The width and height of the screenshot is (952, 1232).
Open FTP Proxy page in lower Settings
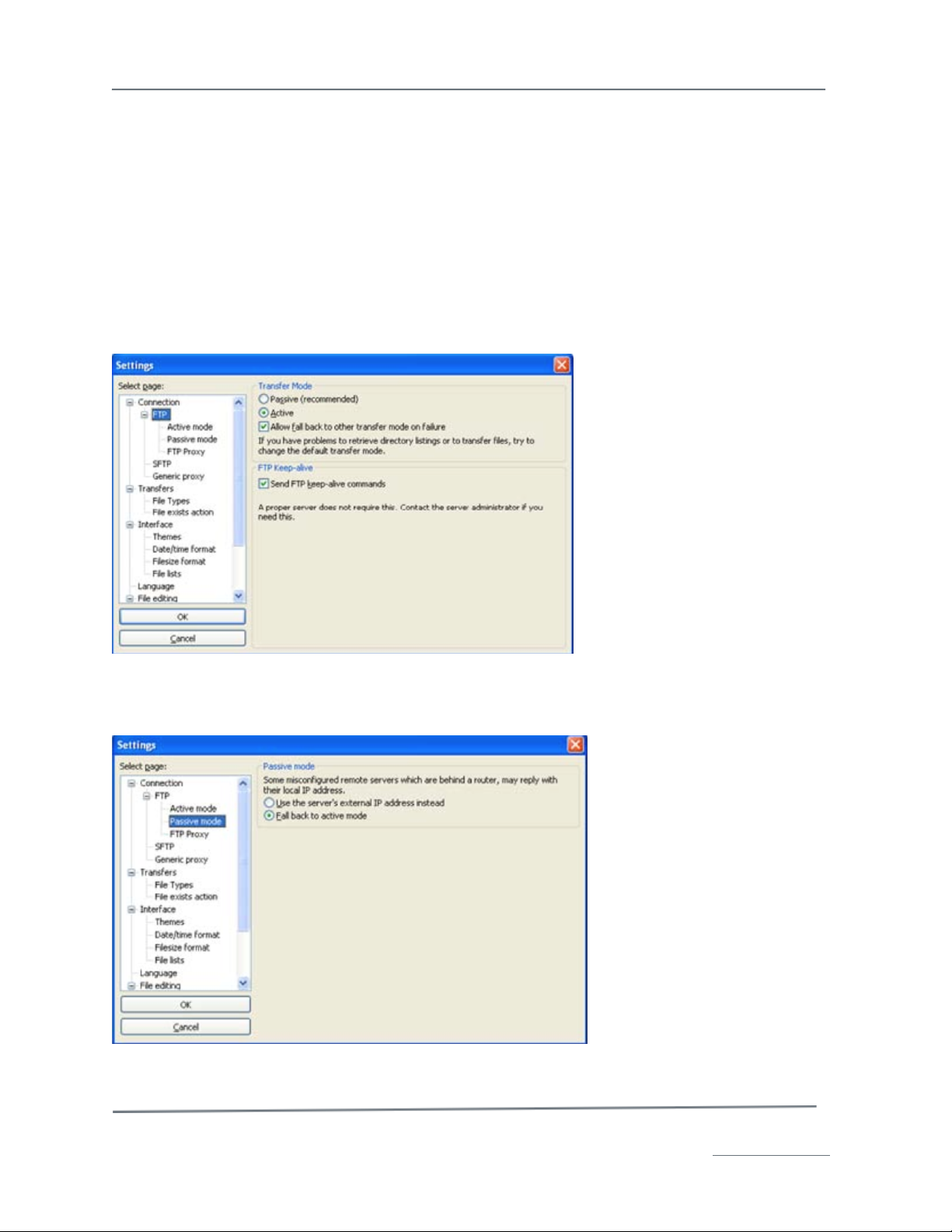click(x=189, y=834)
